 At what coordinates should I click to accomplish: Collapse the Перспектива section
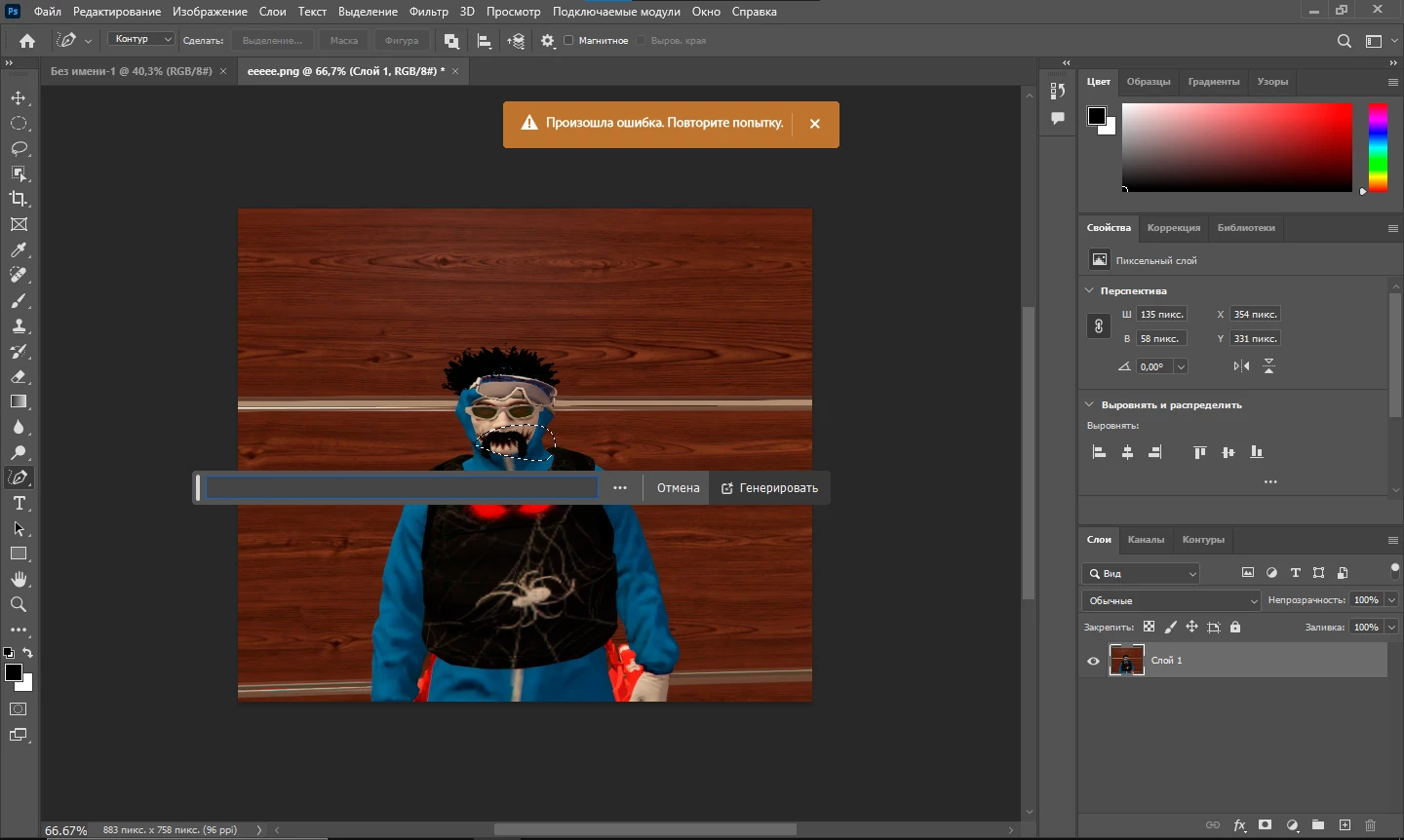pyautogui.click(x=1089, y=290)
